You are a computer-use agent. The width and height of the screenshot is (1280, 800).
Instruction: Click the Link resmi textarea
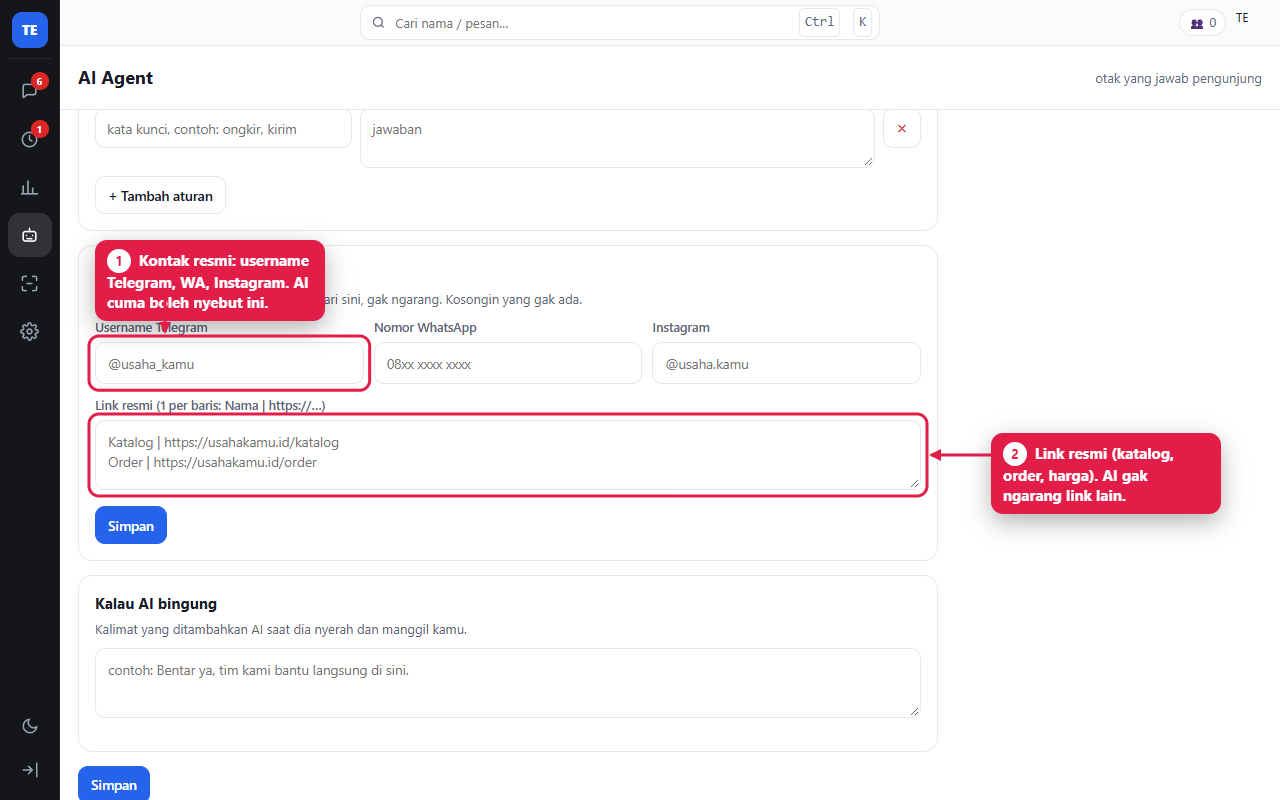[508, 455]
